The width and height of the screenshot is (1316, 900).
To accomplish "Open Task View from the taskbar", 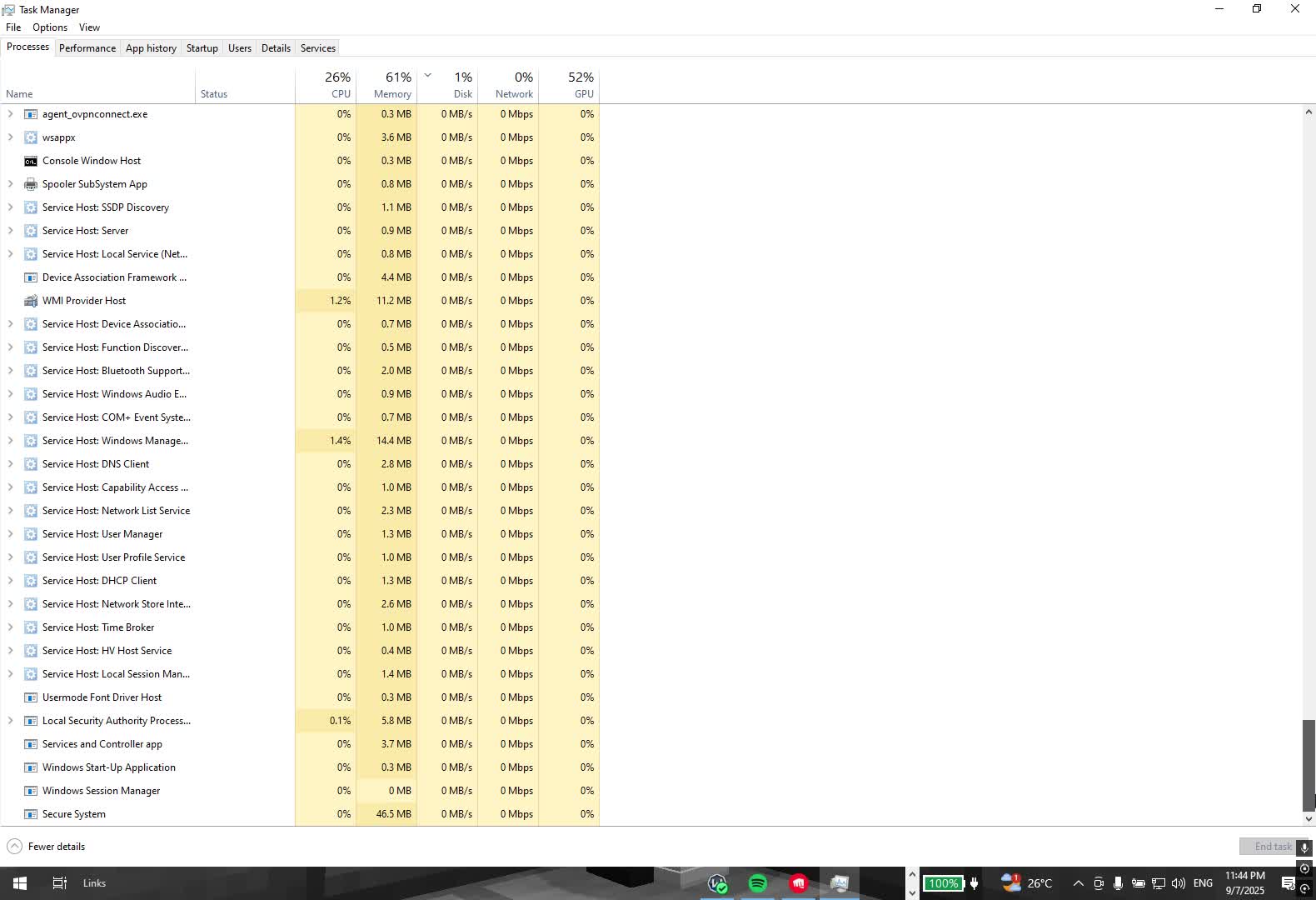I will (59, 883).
